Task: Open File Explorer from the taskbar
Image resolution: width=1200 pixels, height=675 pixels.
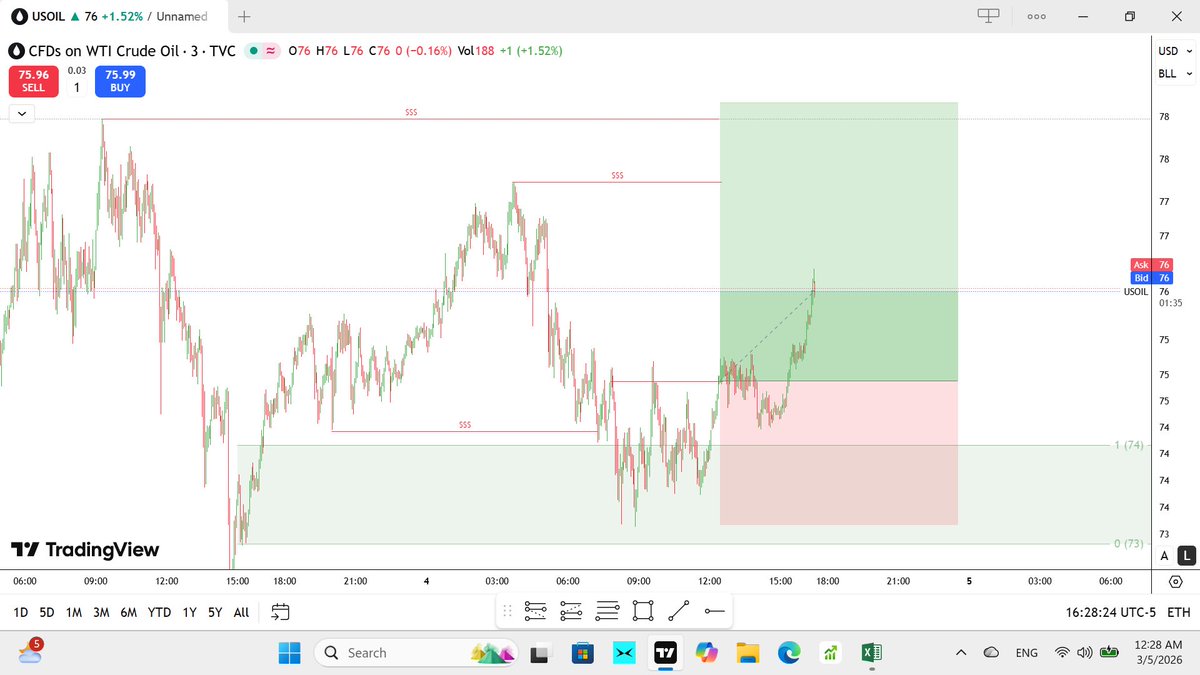Action: click(x=747, y=653)
